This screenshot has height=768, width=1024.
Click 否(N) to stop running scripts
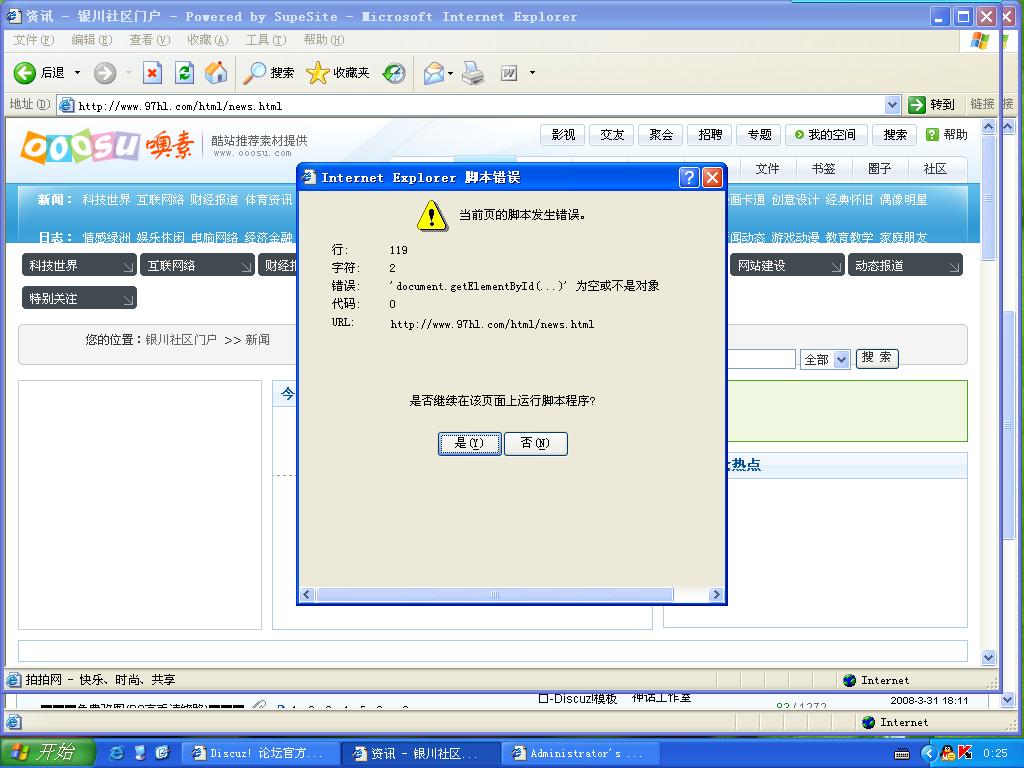(x=536, y=443)
